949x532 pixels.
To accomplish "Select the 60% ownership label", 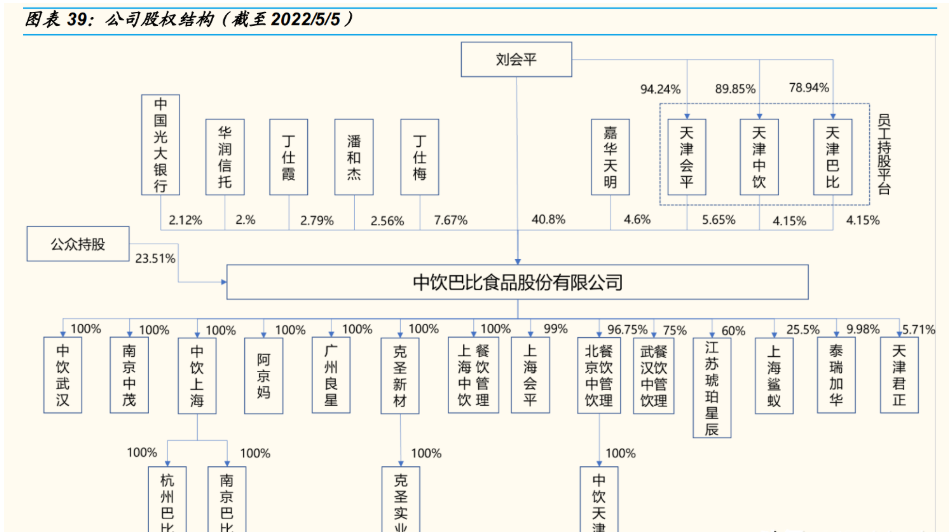I will tap(734, 331).
